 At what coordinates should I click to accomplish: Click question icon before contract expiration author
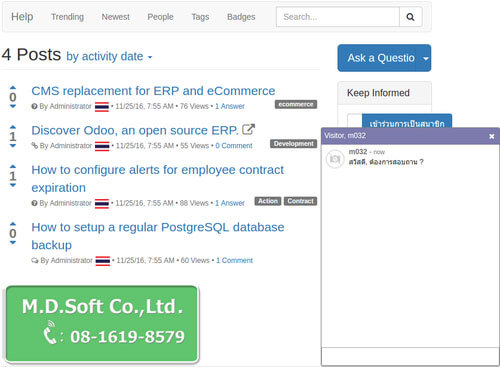pyautogui.click(x=34, y=203)
